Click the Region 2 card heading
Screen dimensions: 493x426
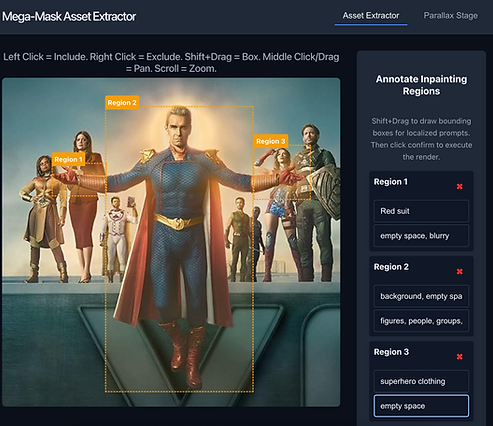coord(391,267)
